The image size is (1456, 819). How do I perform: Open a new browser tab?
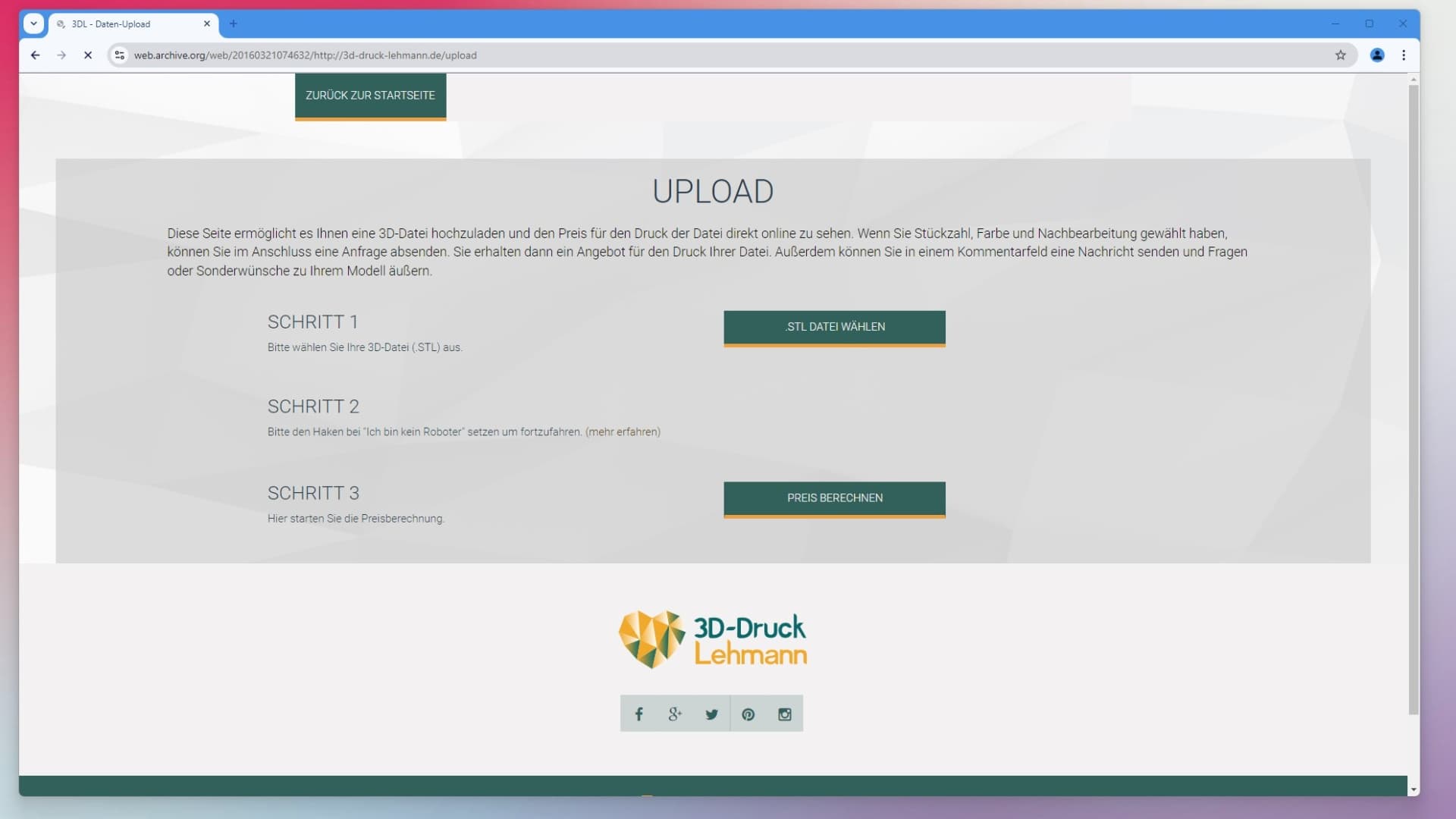[233, 24]
